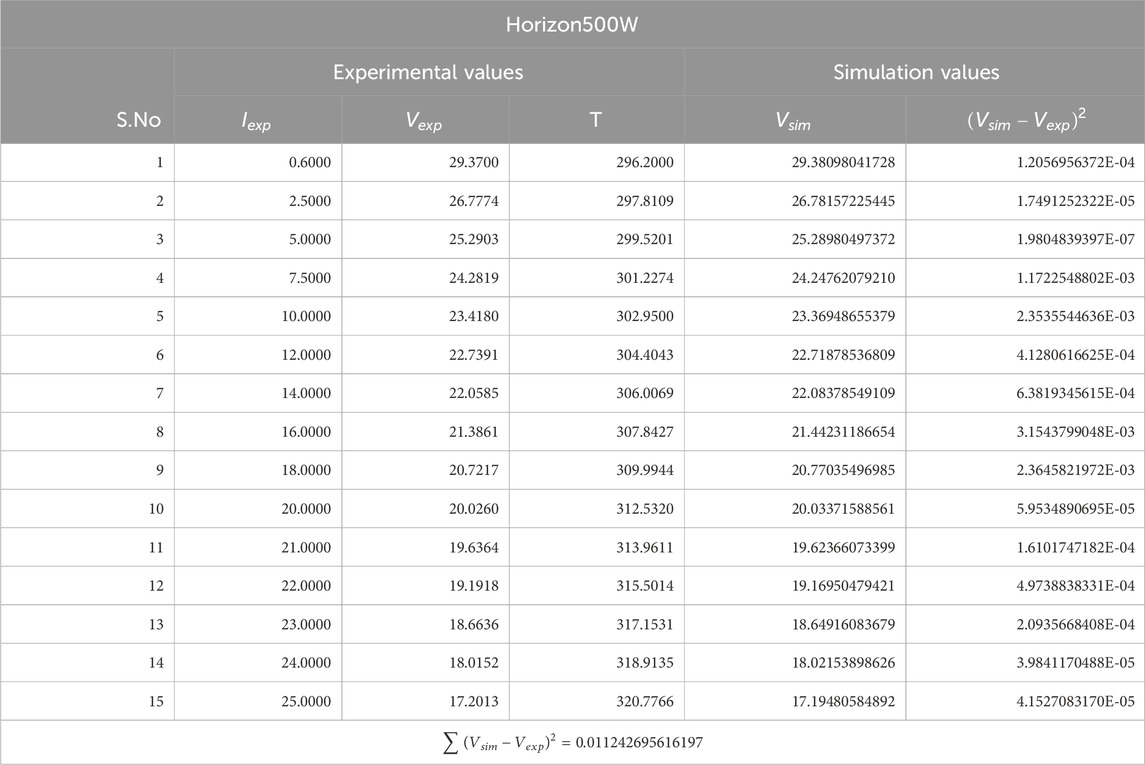The height and width of the screenshot is (765, 1145).
Task: Click the T column header
Action: coord(596,120)
